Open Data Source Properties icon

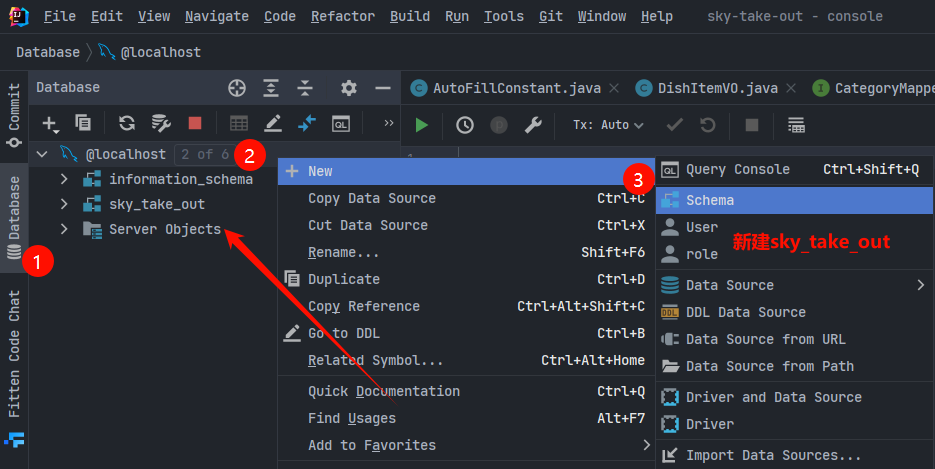161,123
